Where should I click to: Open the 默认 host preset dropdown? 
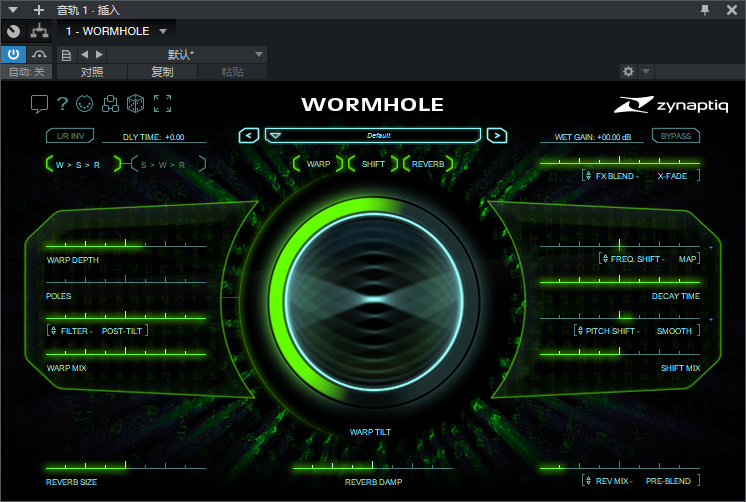(186, 55)
